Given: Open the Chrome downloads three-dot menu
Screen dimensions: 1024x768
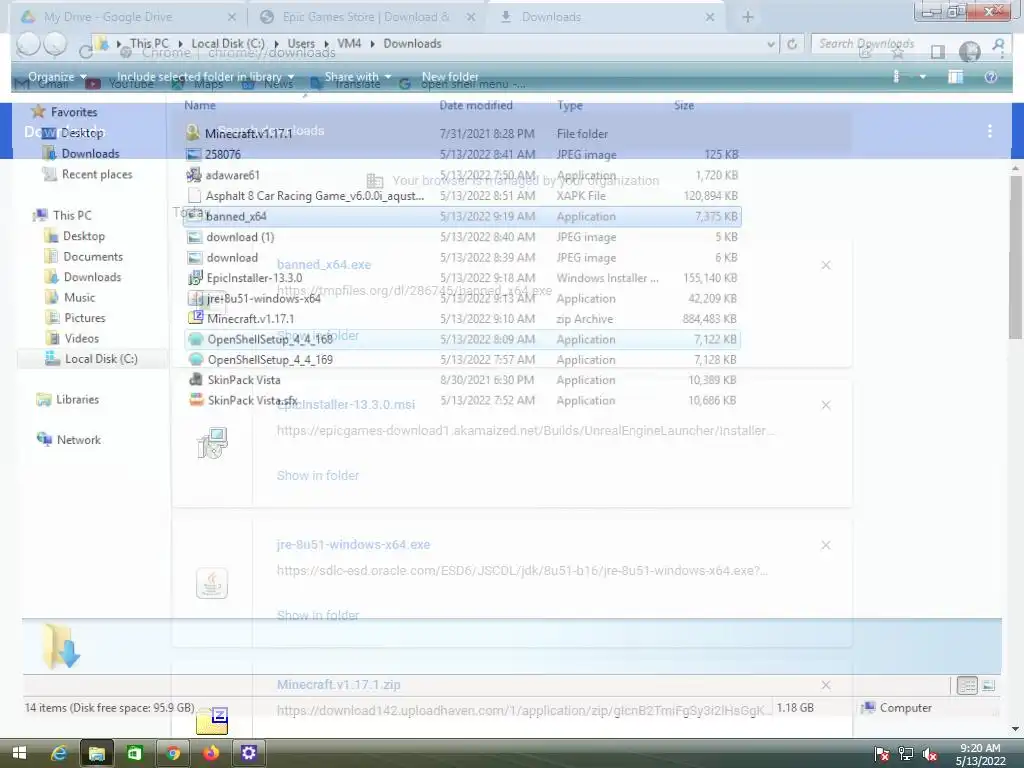Looking at the screenshot, I should point(990,131).
